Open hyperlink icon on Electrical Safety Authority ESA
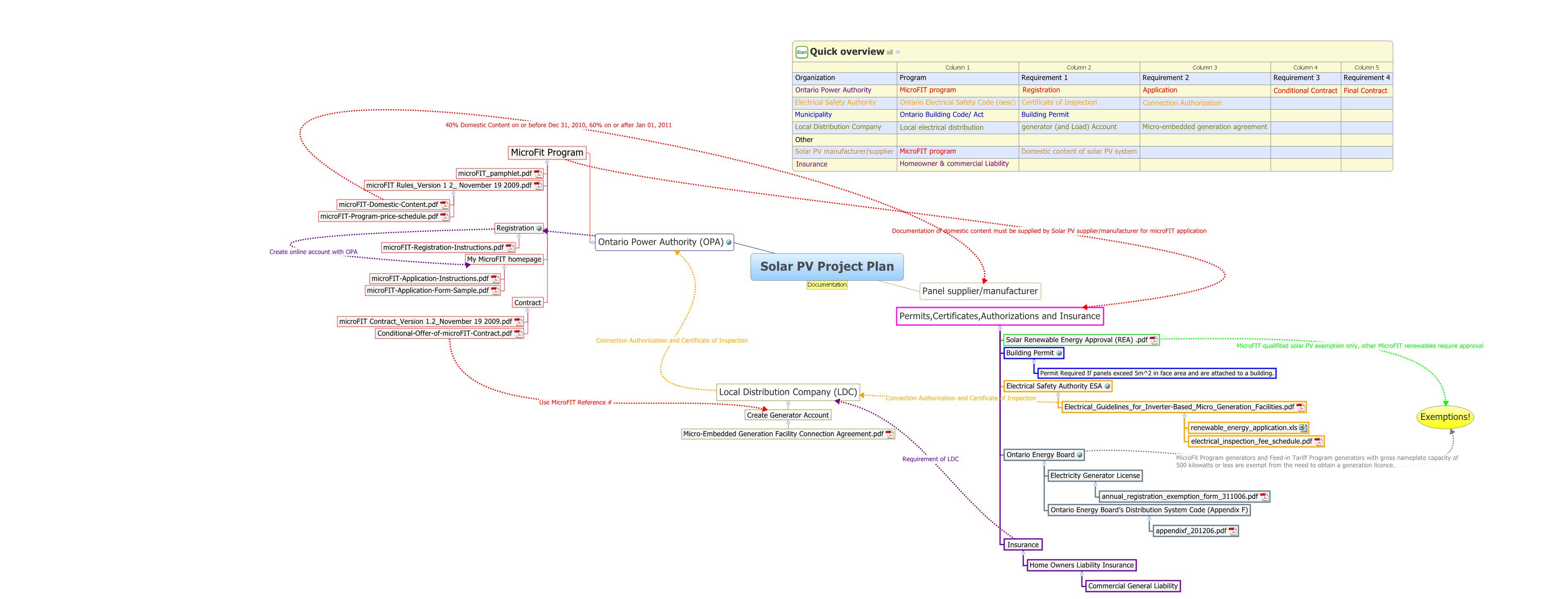The width and height of the screenshot is (1568, 599). [1107, 386]
